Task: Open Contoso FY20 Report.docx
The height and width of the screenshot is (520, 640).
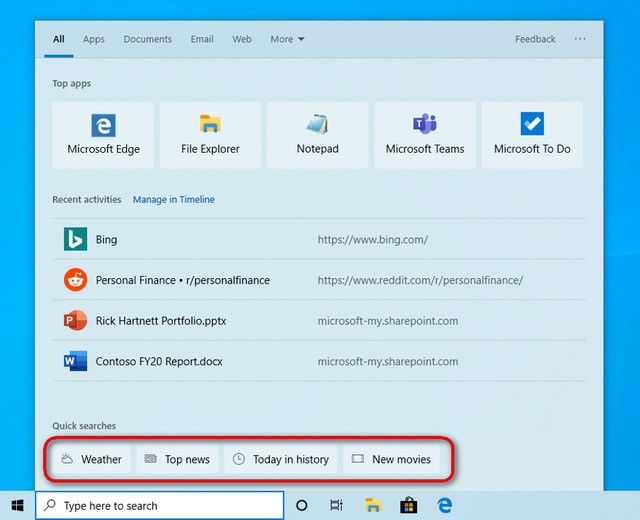Action: 319,361
